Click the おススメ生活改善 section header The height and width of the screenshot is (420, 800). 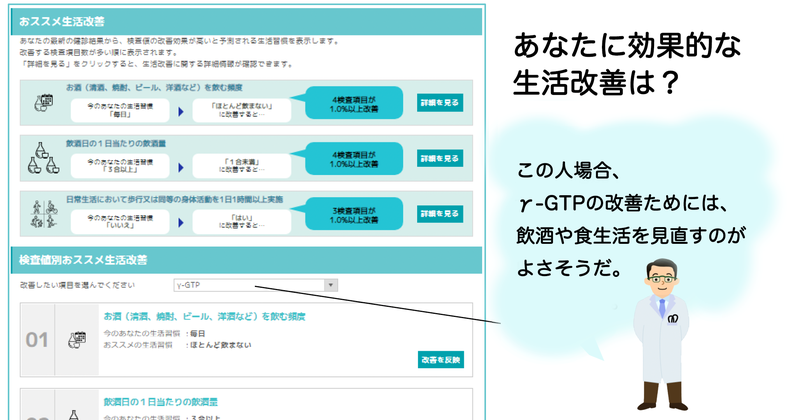[x=65, y=21]
